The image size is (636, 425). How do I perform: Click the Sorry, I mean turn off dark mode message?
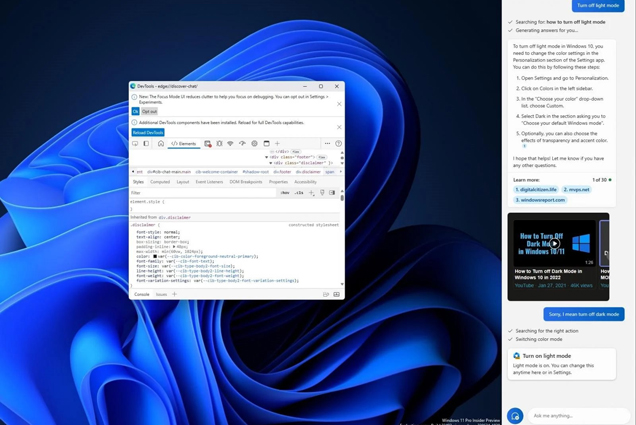(584, 314)
